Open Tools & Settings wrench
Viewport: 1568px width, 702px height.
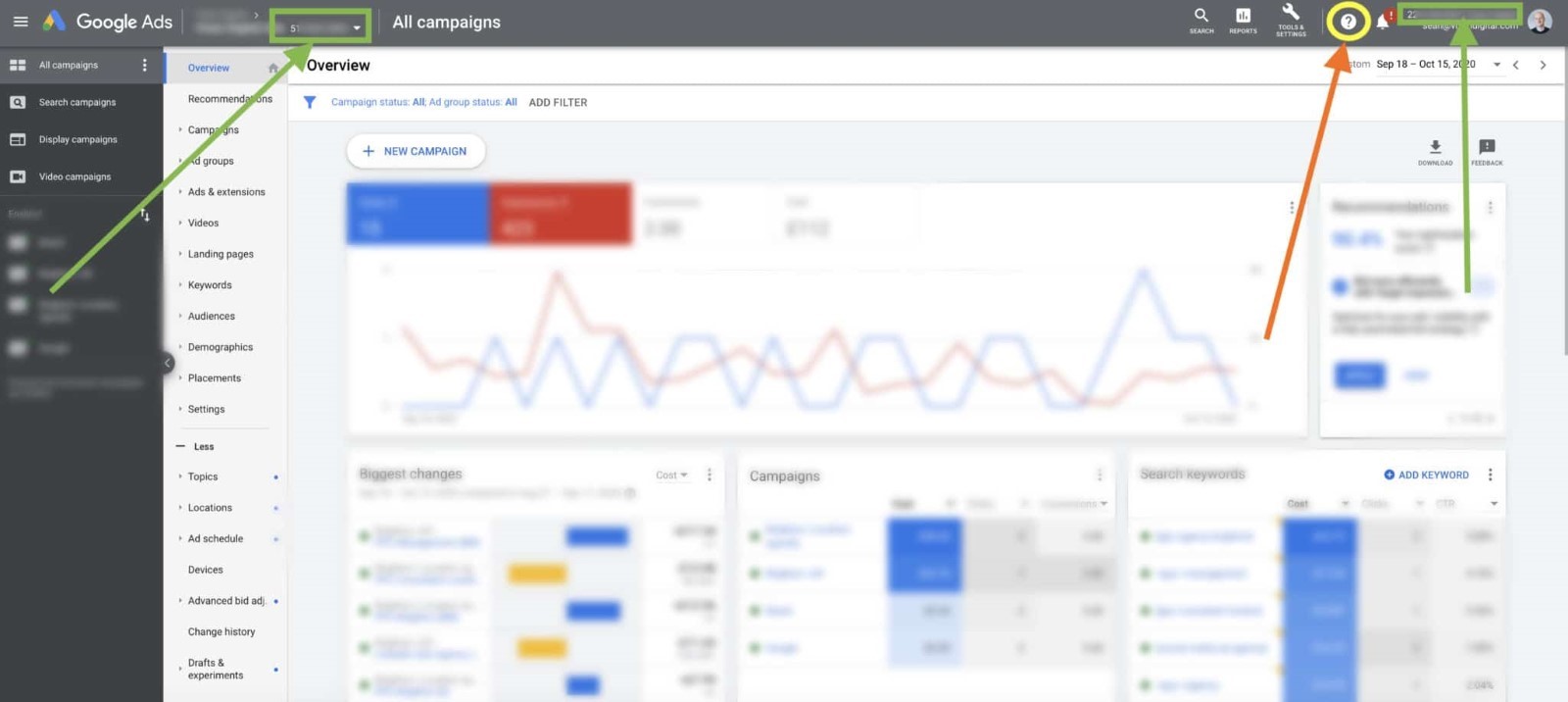pyautogui.click(x=1291, y=15)
